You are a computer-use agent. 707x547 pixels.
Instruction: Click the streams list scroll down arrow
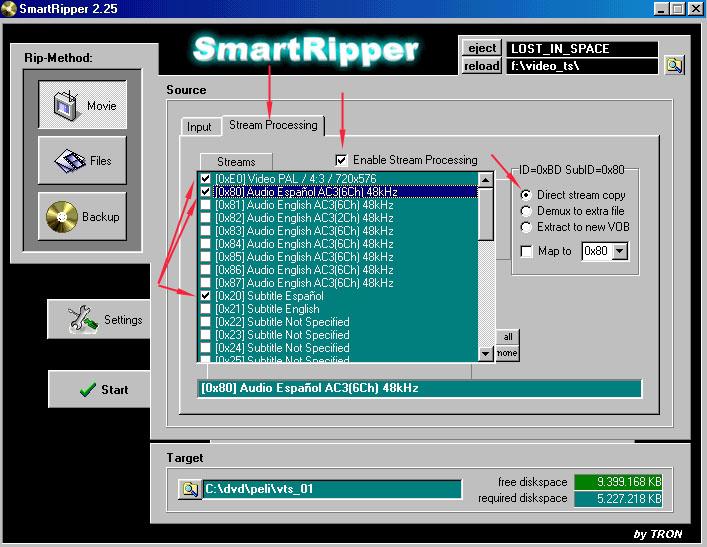pos(486,354)
